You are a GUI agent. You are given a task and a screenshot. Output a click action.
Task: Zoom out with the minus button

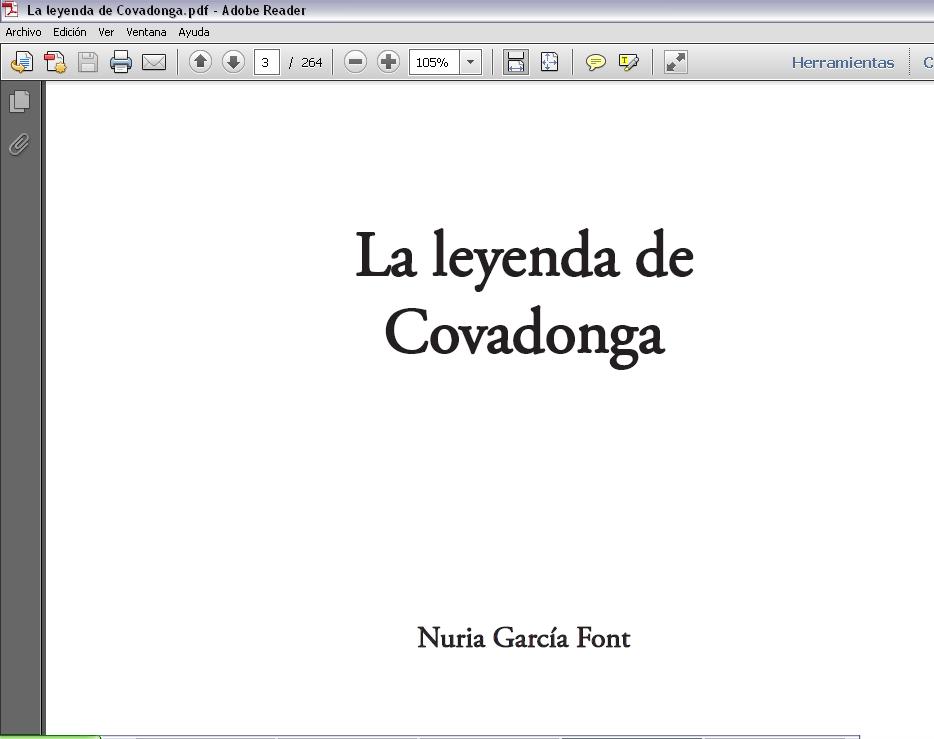point(355,62)
